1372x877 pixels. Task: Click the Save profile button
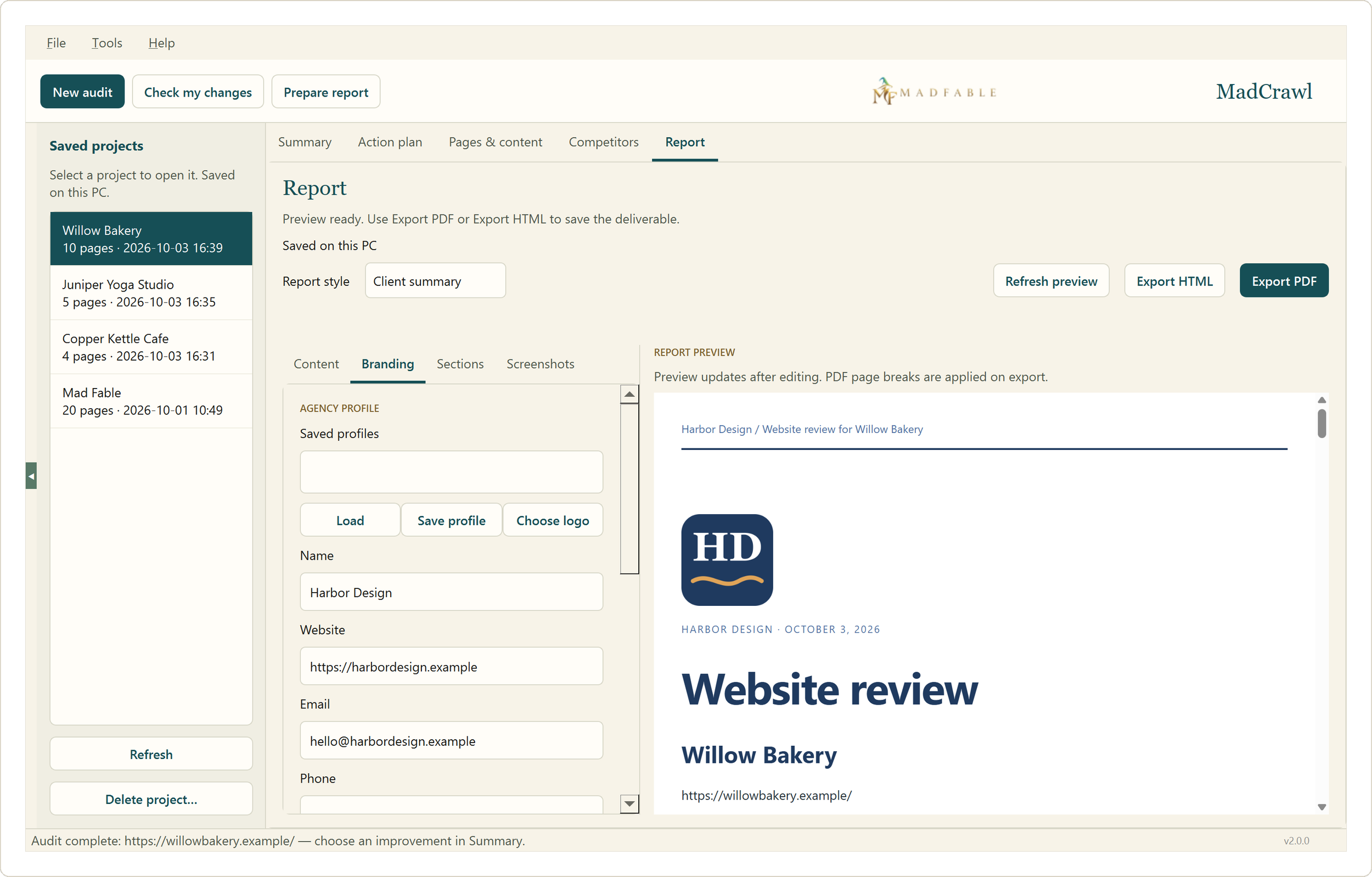pyautogui.click(x=451, y=520)
